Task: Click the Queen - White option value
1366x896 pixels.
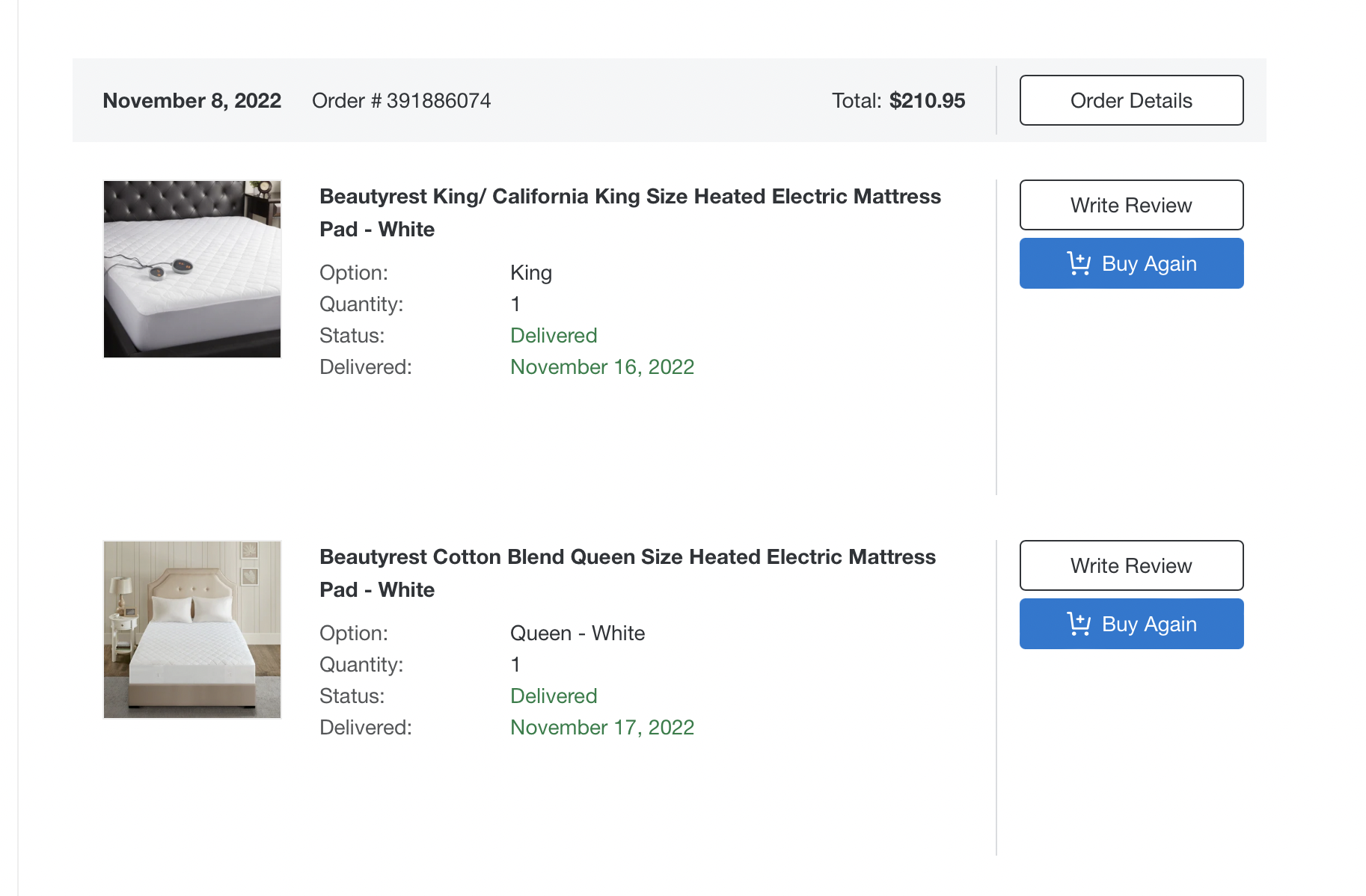Action: coord(578,633)
